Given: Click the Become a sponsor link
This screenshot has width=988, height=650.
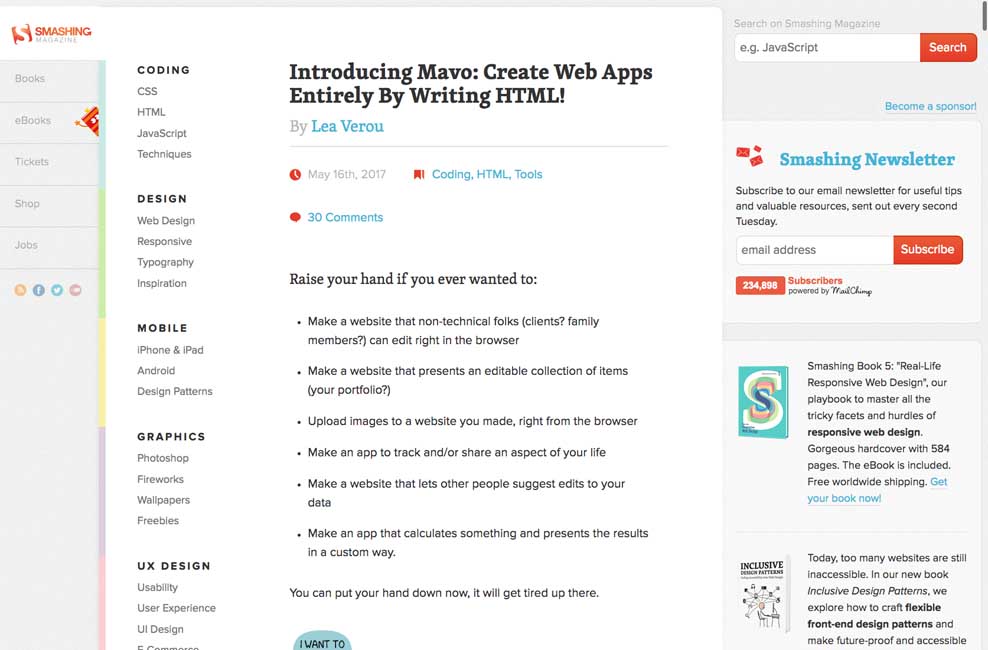Looking at the screenshot, I should (930, 106).
